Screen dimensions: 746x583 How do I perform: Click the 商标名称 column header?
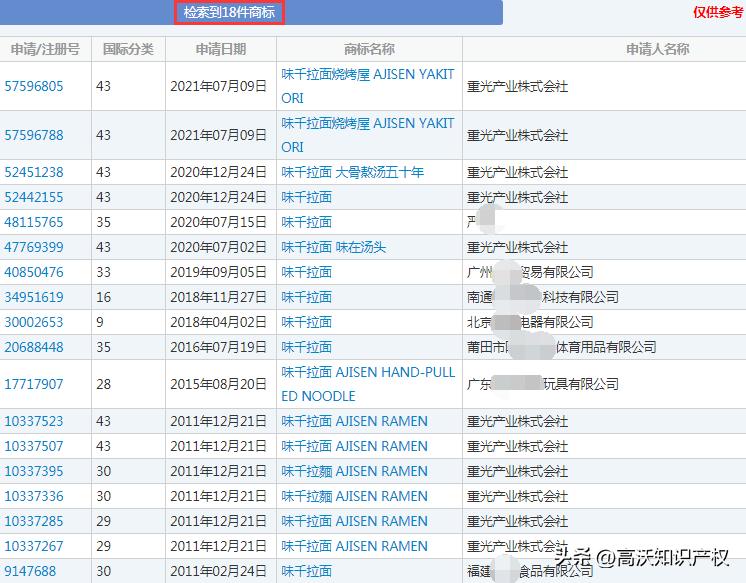point(369,49)
